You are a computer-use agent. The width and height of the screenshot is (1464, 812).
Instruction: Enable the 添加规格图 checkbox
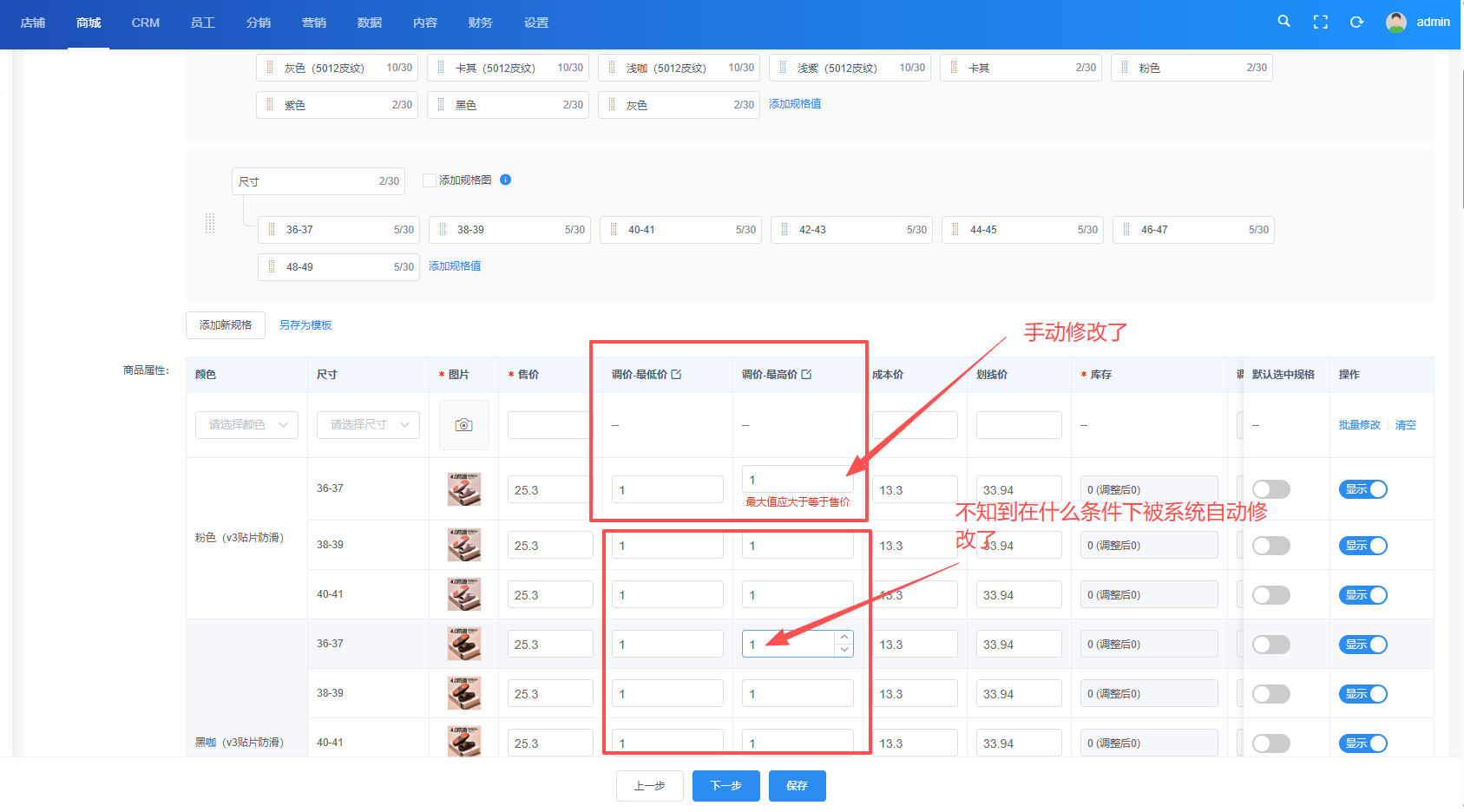point(429,180)
